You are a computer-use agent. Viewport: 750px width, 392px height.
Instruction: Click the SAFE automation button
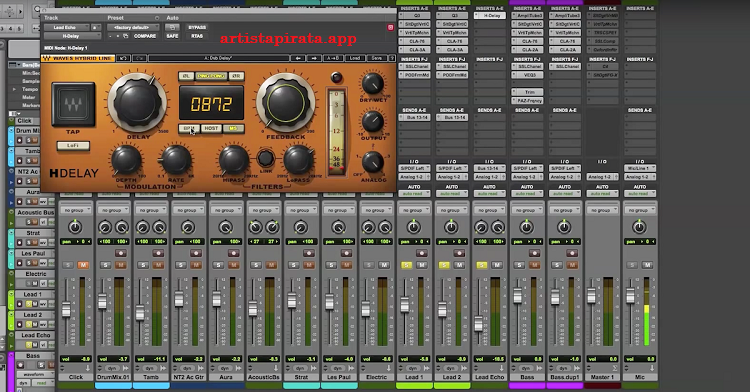pyautogui.click(x=173, y=36)
